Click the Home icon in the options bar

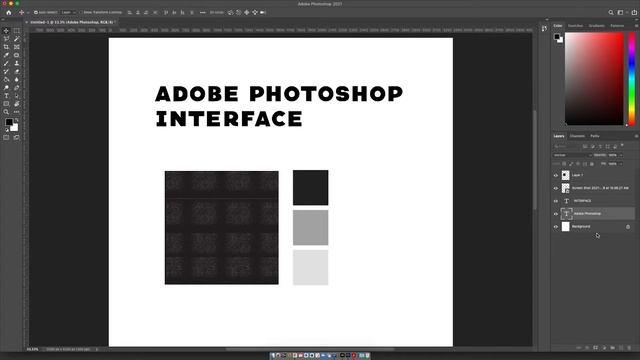coord(9,13)
